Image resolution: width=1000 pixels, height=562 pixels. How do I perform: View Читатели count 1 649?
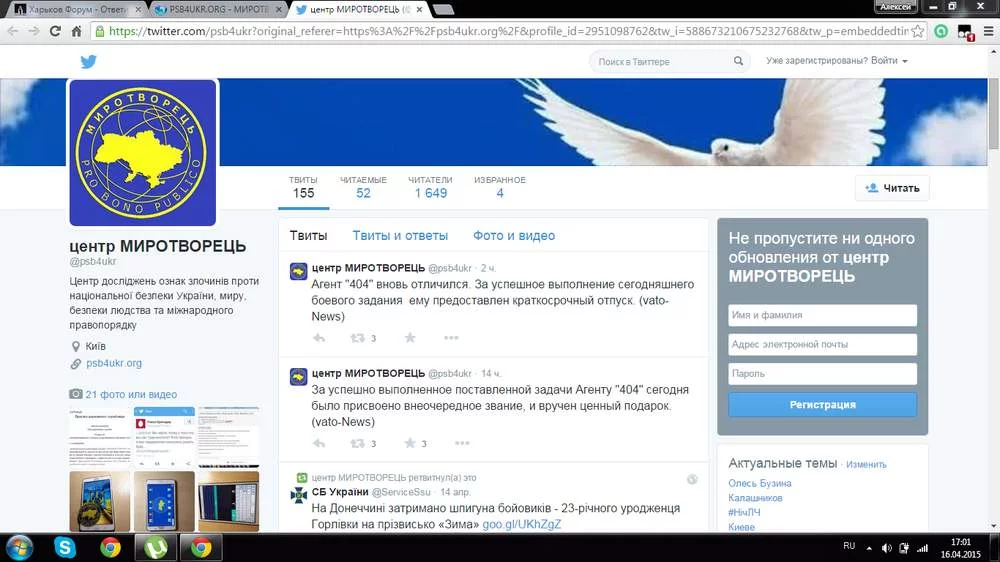(430, 188)
